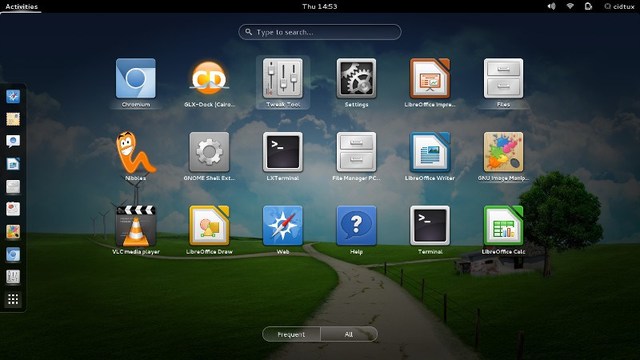Open Tweak Tool from the dash

pyautogui.click(x=13, y=277)
